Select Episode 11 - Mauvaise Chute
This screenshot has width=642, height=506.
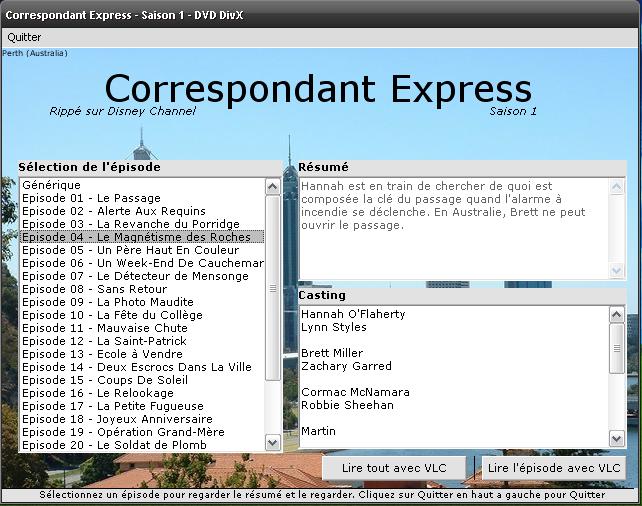142,328
